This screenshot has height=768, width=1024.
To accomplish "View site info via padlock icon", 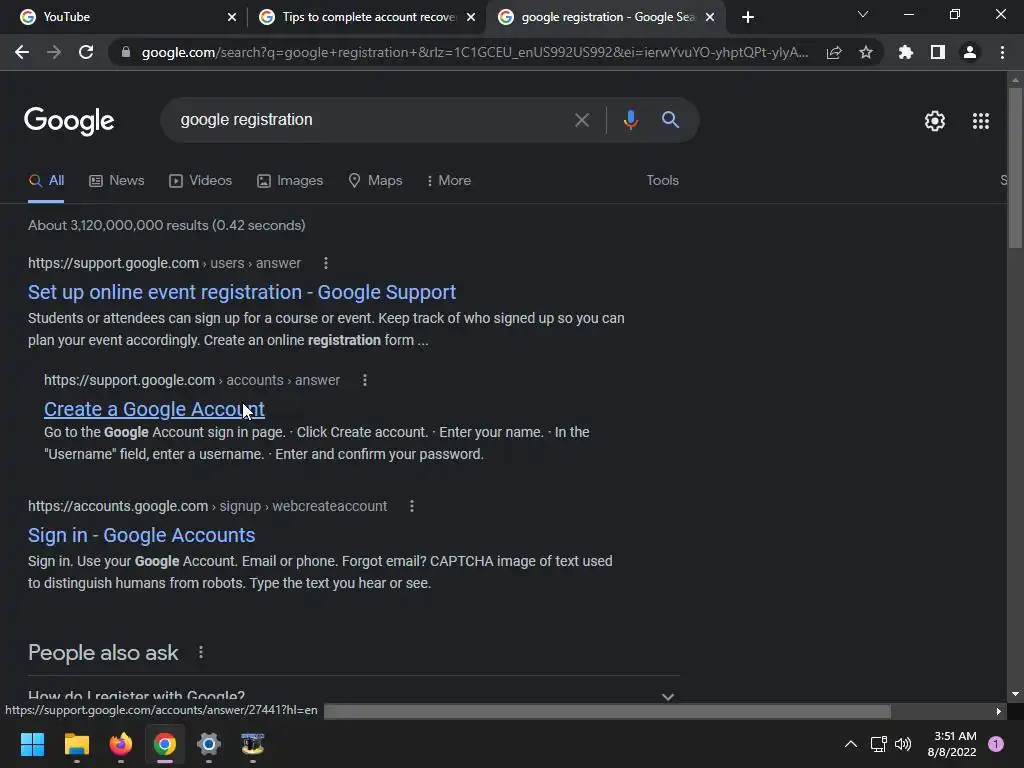I will point(126,52).
